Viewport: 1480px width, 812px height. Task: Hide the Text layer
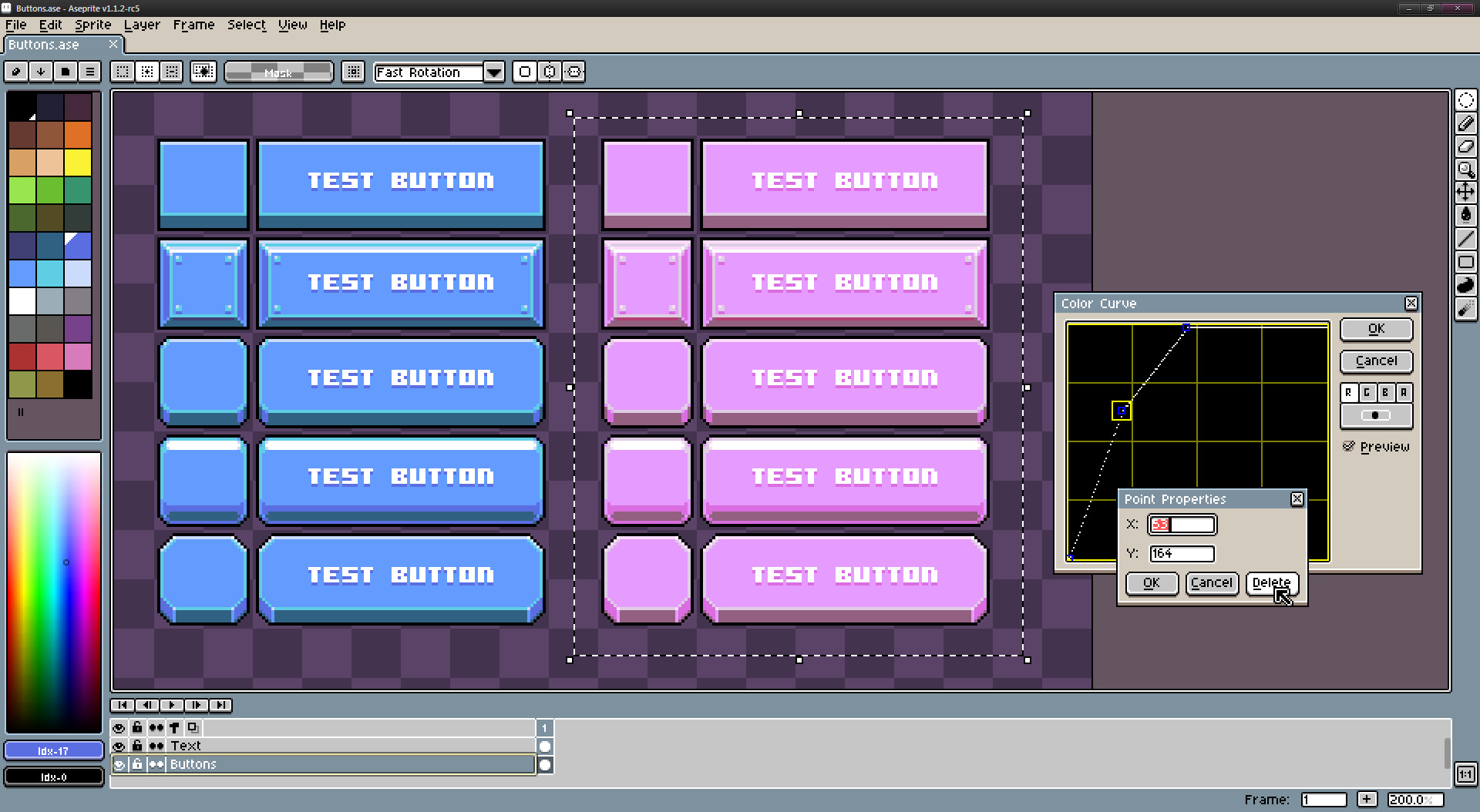(119, 745)
